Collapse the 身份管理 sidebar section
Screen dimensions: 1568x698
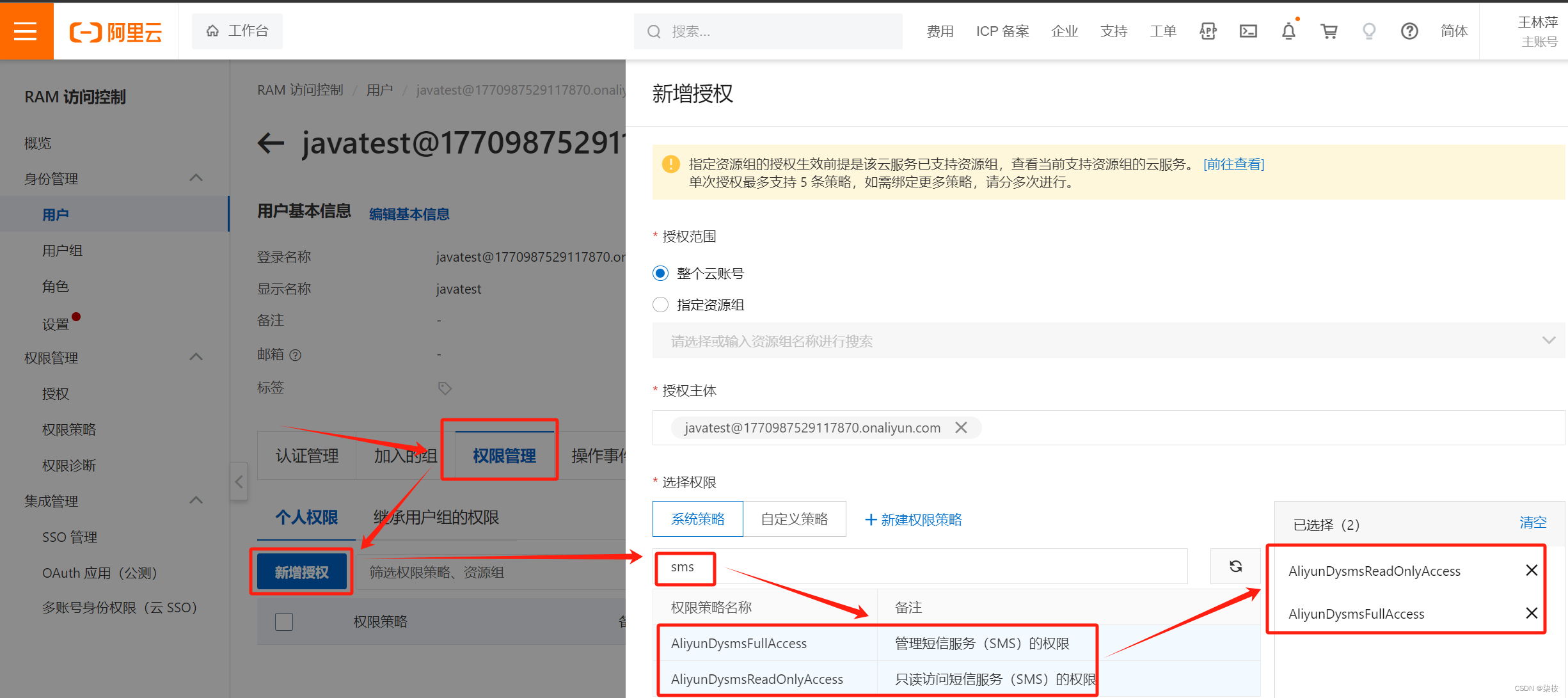click(196, 178)
